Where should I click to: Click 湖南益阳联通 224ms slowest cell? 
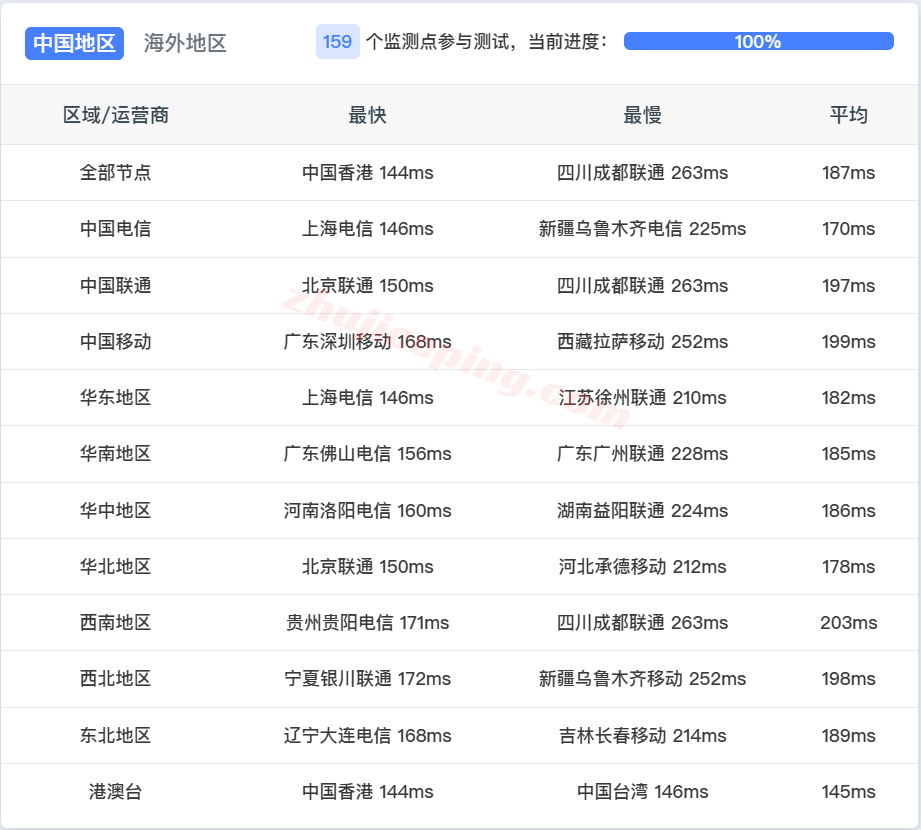coord(643,510)
